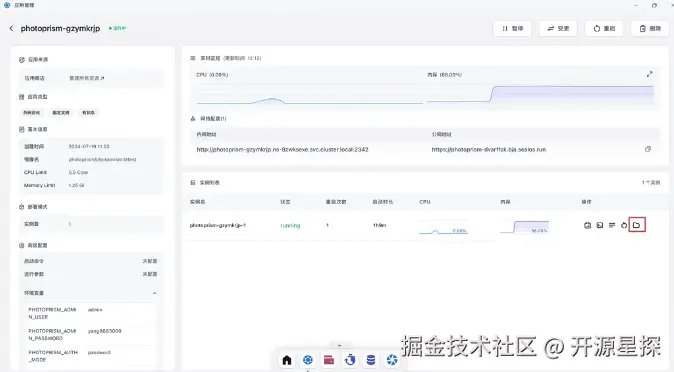The width and height of the screenshot is (674, 372).
Task: Click the deployment mode section icon
Action: (x=21, y=207)
